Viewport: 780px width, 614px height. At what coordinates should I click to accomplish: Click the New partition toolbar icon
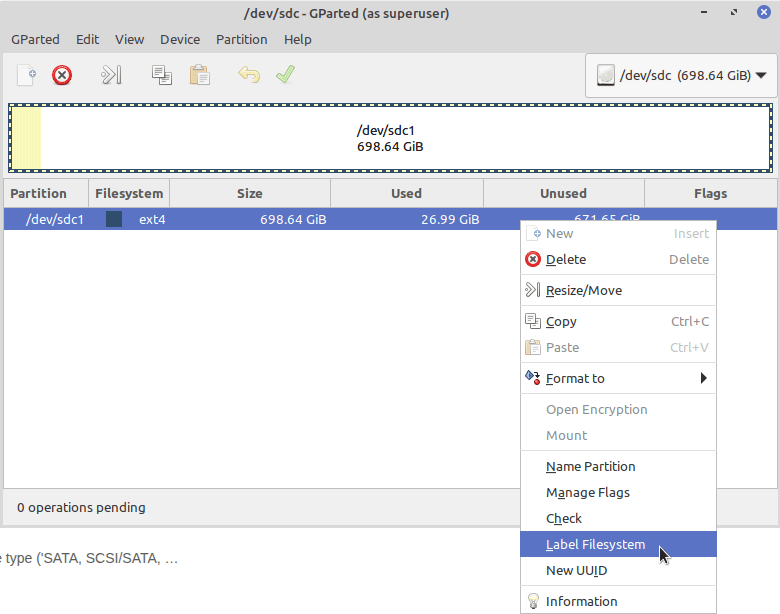point(26,75)
